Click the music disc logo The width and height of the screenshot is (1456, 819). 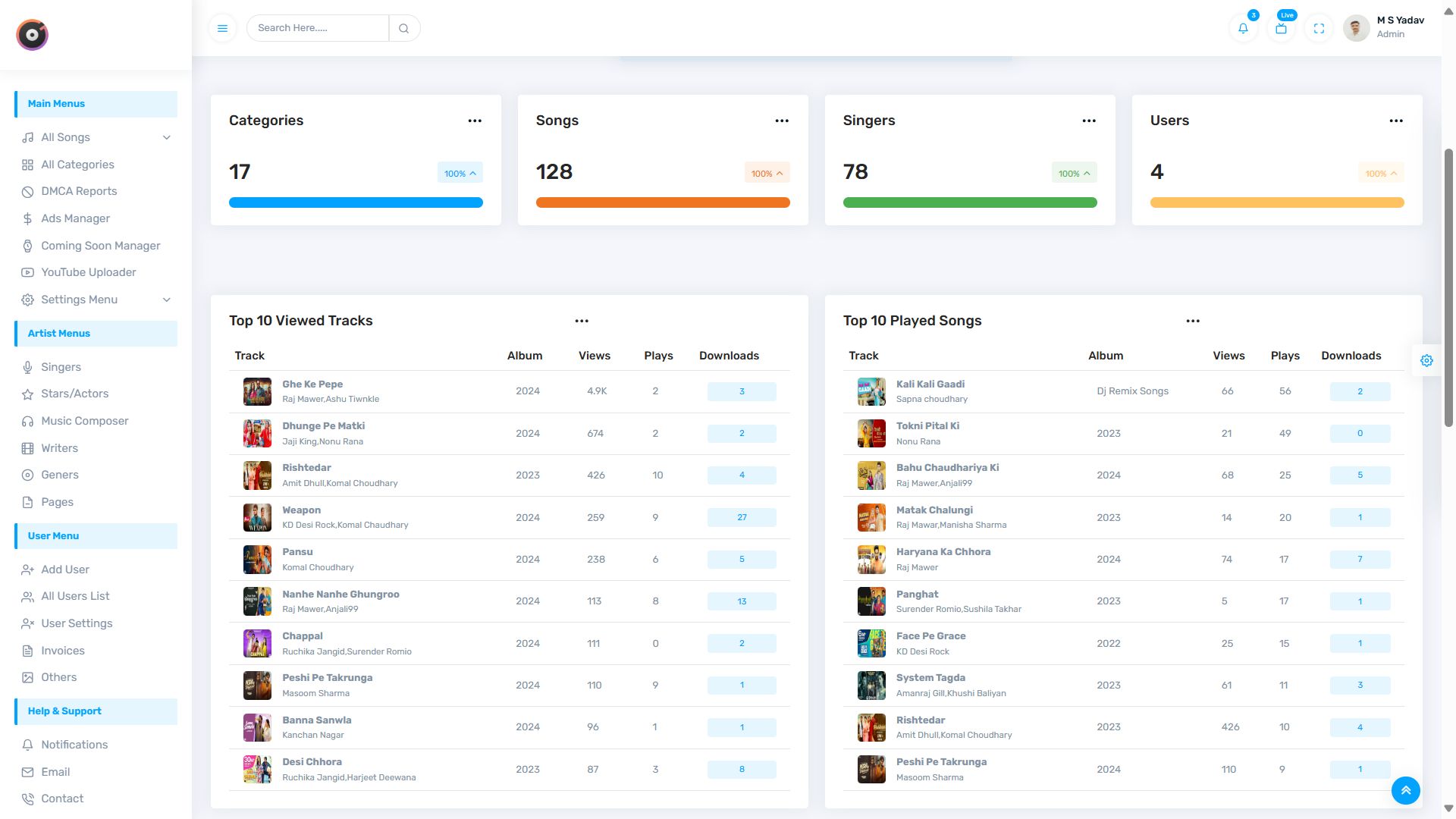[x=32, y=35]
